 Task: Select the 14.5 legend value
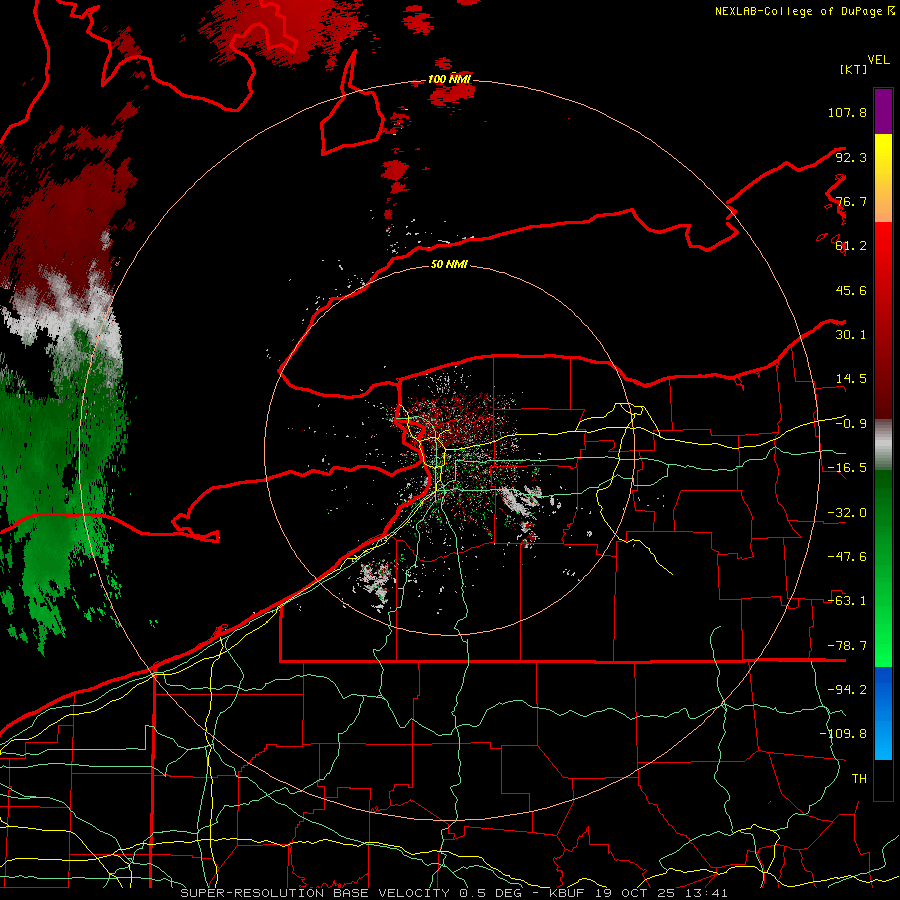coord(851,379)
